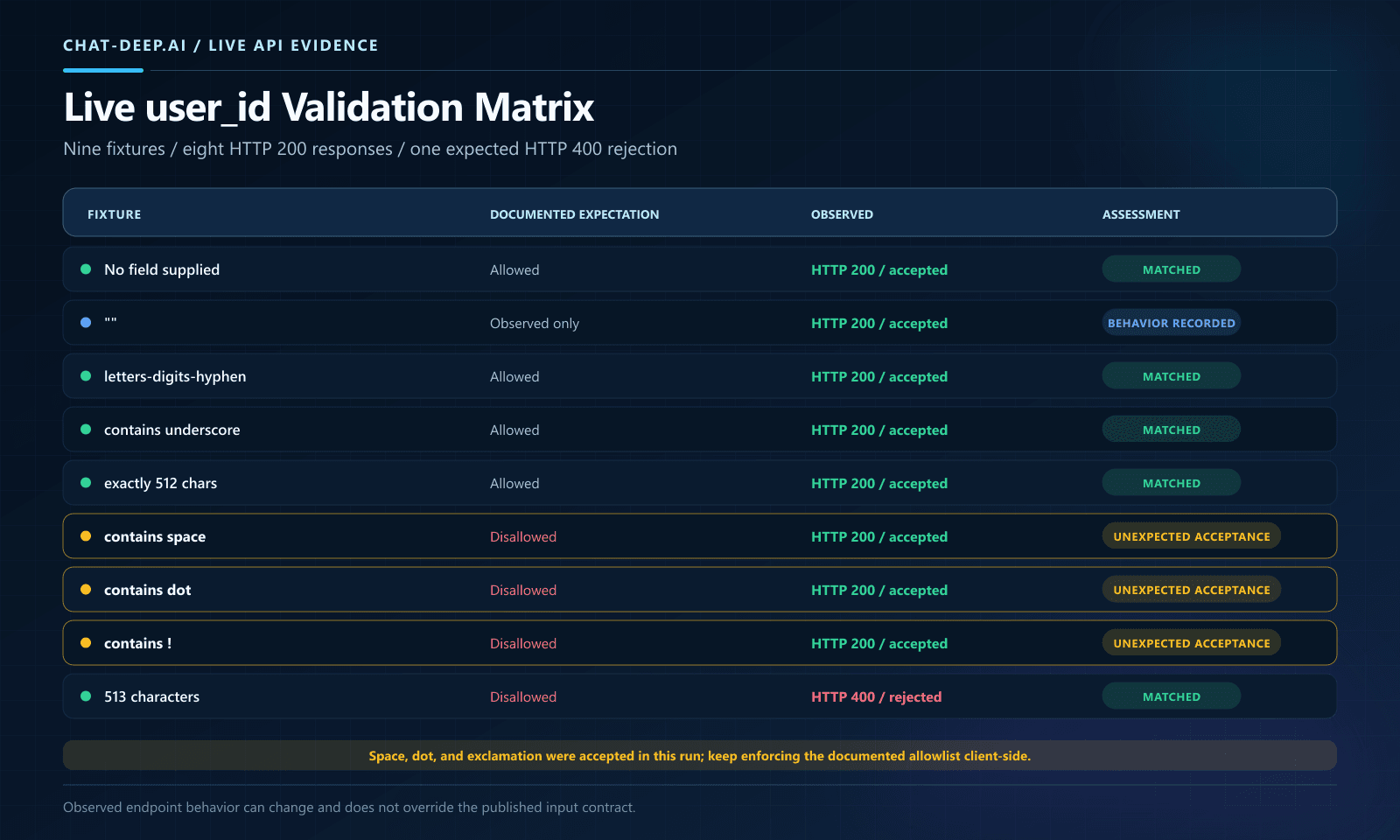Select the contains ! fixture name

click(137, 643)
